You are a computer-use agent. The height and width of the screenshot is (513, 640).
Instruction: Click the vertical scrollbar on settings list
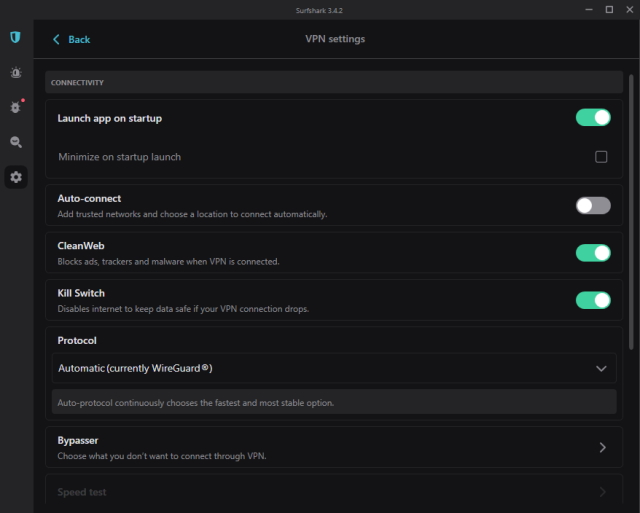[631, 210]
